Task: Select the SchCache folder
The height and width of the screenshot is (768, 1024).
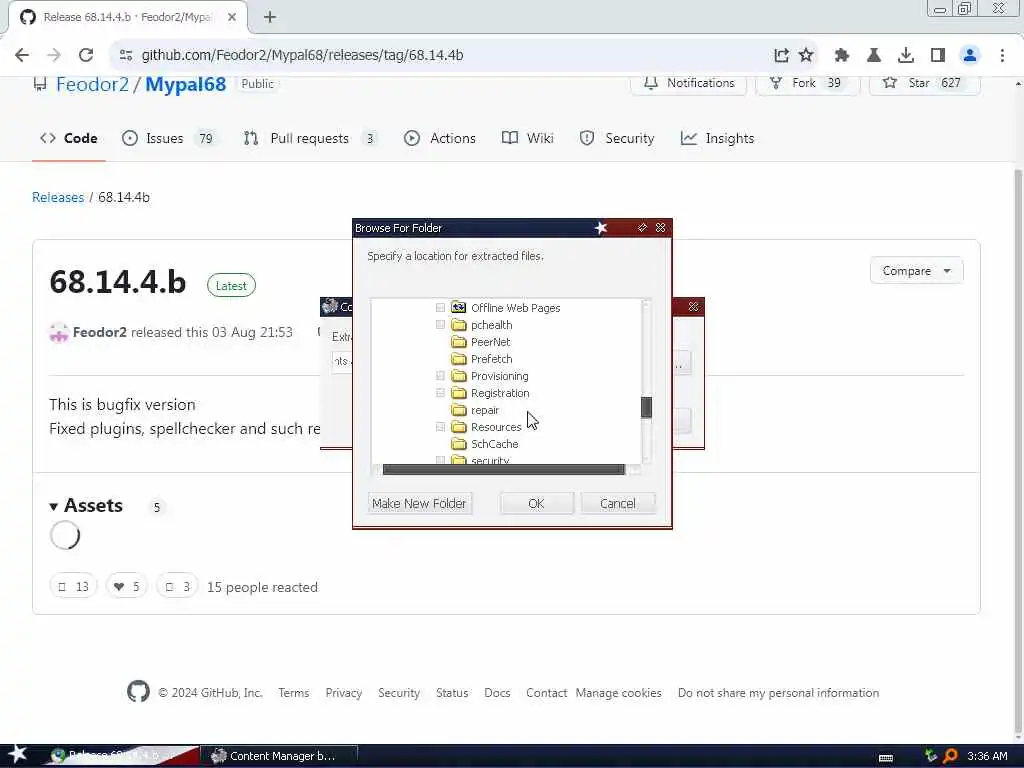Action: click(494, 443)
